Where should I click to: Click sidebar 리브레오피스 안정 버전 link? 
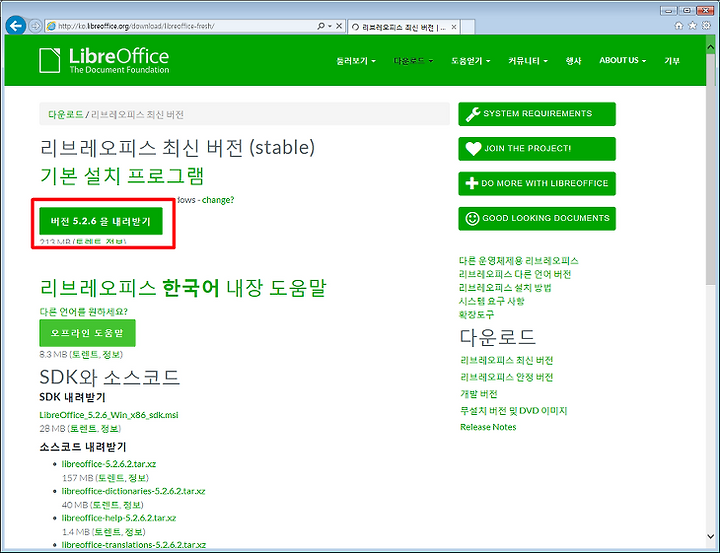506,377
